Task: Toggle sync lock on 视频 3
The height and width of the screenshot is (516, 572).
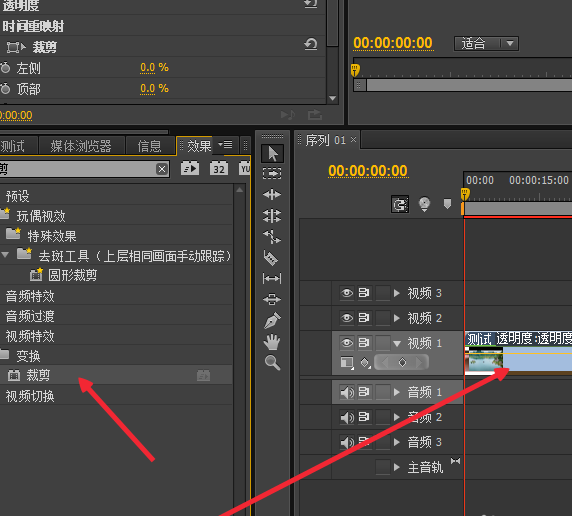Action: click(x=364, y=293)
